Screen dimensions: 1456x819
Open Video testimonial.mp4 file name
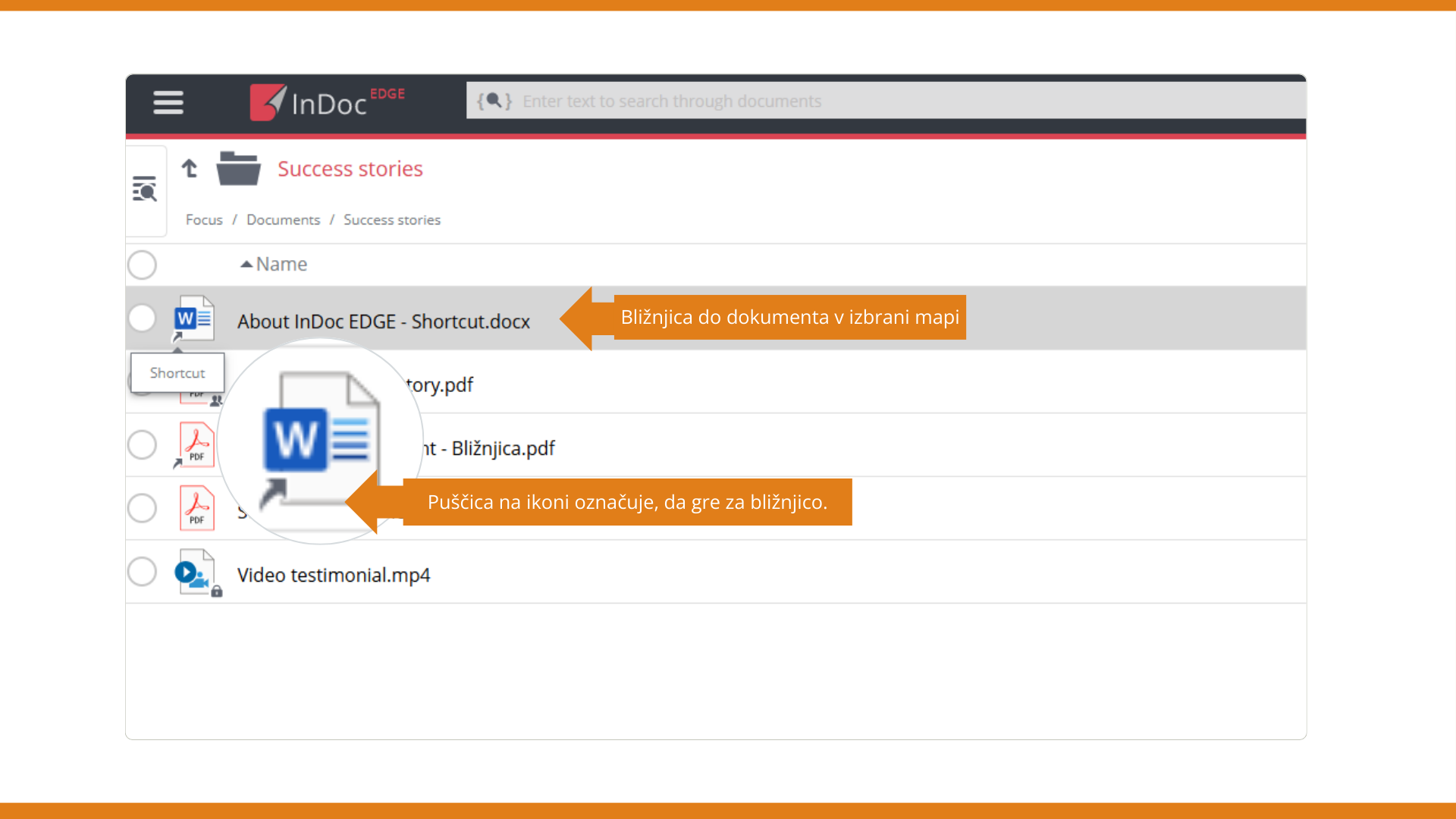pos(333,575)
